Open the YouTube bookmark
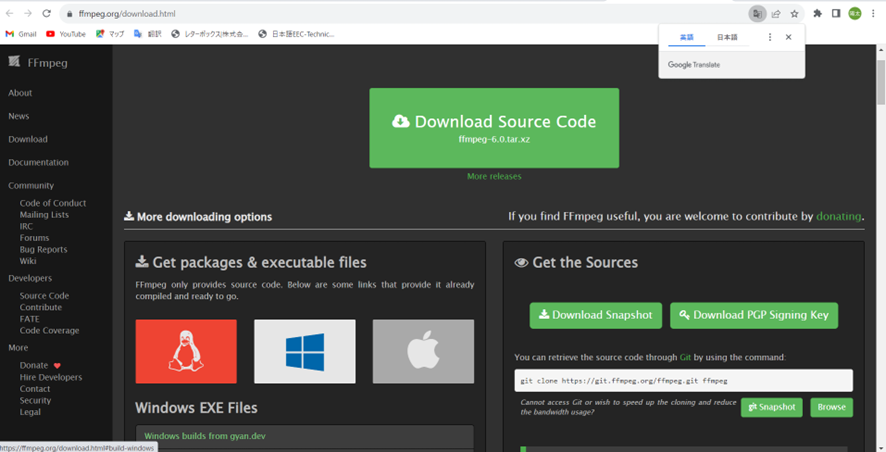This screenshot has width=886, height=452. pos(66,34)
